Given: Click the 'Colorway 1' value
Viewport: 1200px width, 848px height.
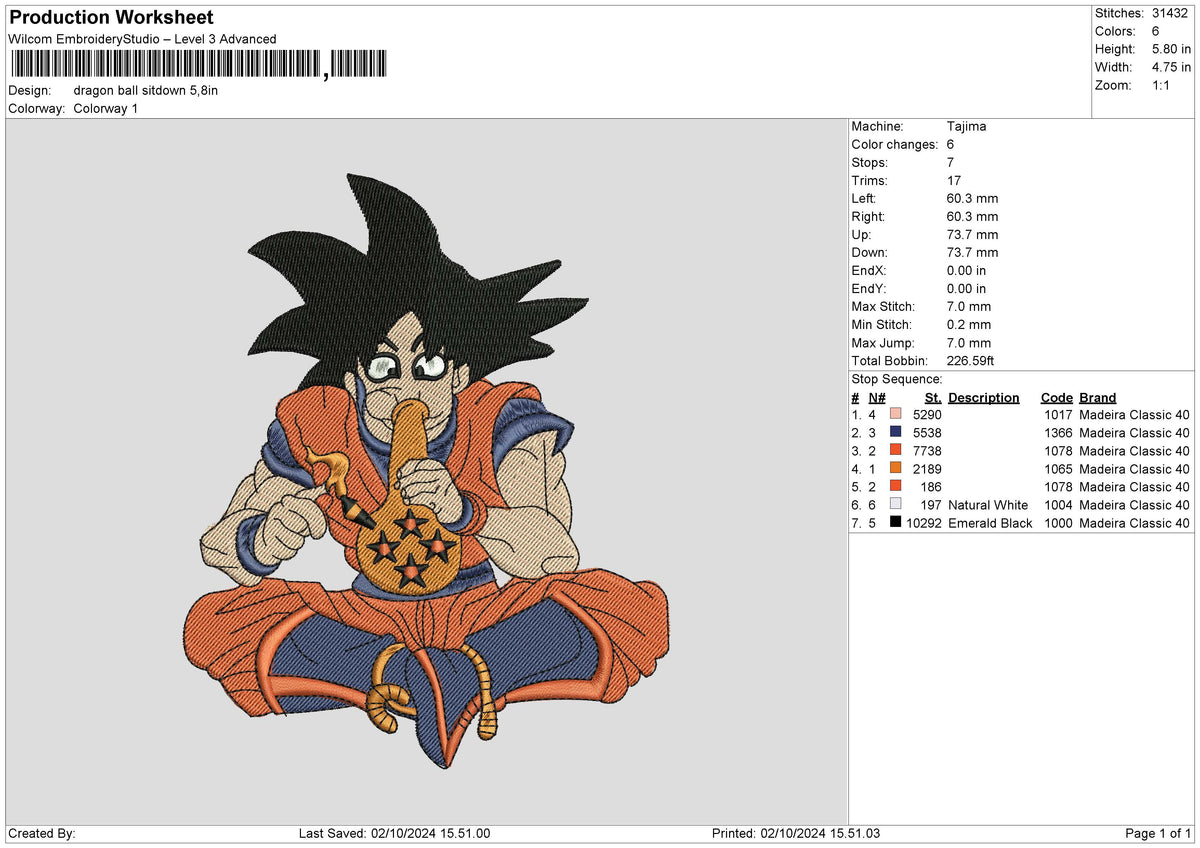Looking at the screenshot, I should pos(106,108).
